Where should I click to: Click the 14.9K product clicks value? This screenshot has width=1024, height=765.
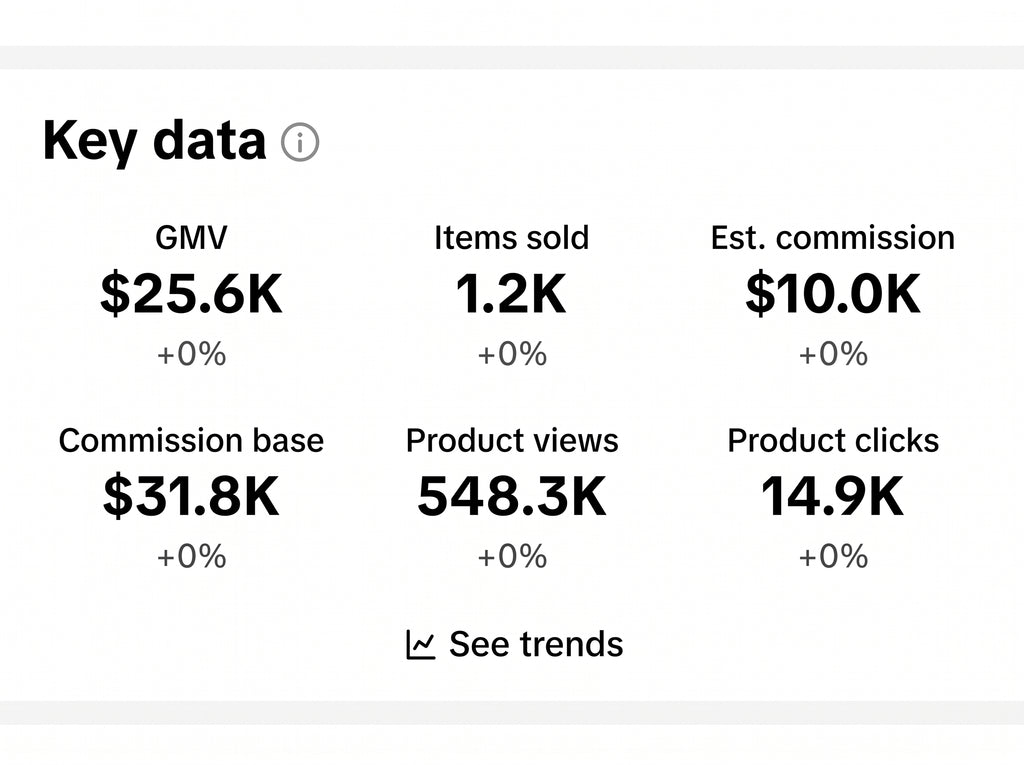[x=833, y=496]
